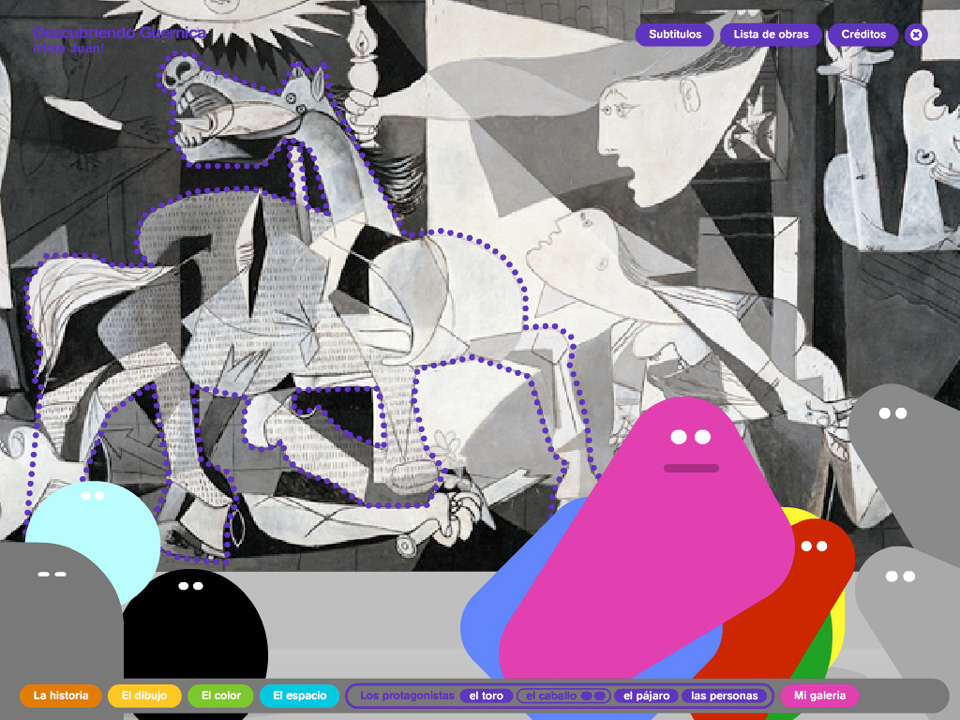Select the La historia tab

(x=61, y=696)
